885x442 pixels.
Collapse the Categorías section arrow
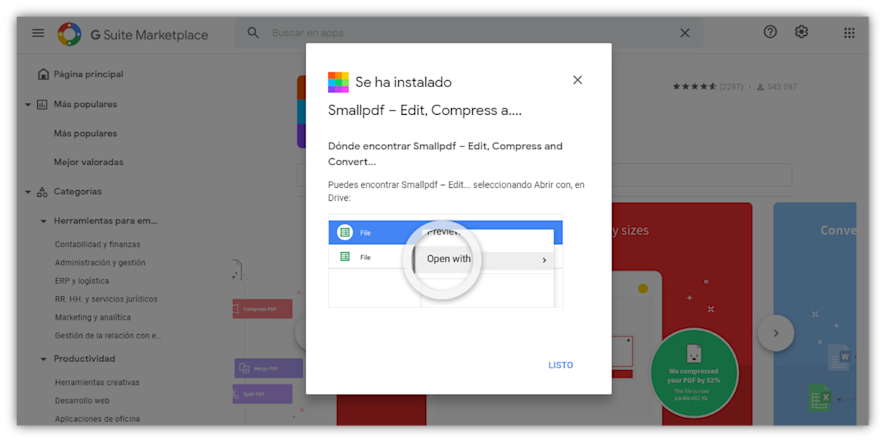(x=28, y=192)
